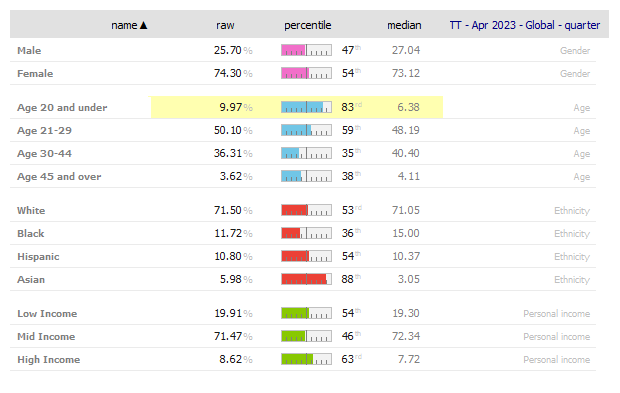620x393 pixels.
Task: Click the Asian 88th percentile bar
Action: 306,279
